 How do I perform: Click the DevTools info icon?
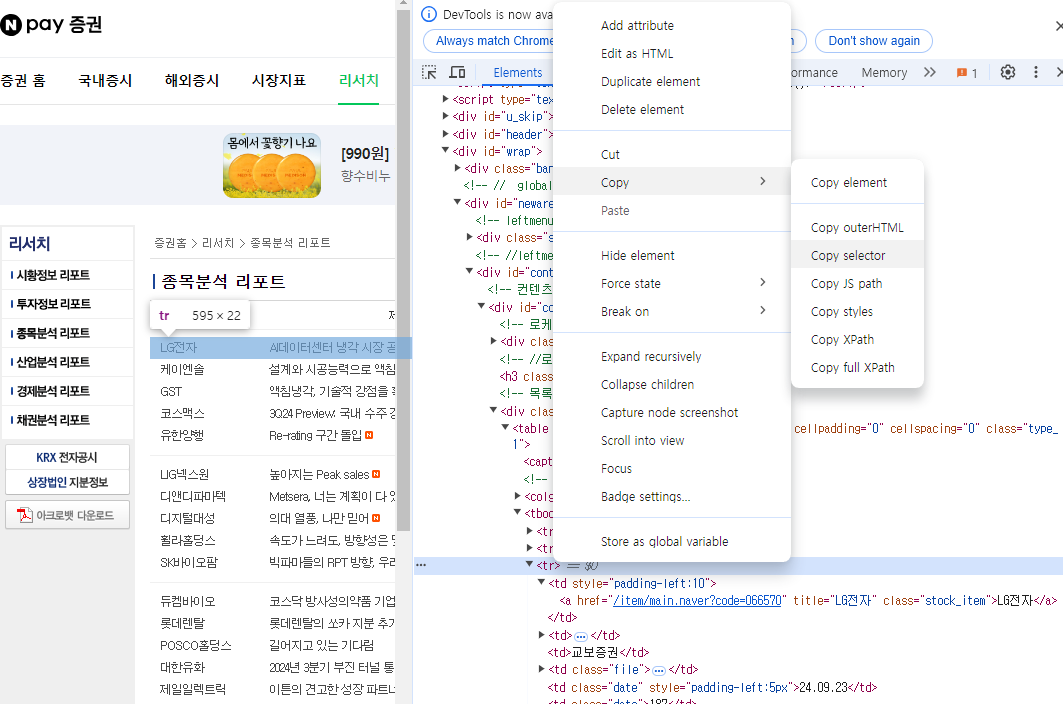[x=428, y=14]
